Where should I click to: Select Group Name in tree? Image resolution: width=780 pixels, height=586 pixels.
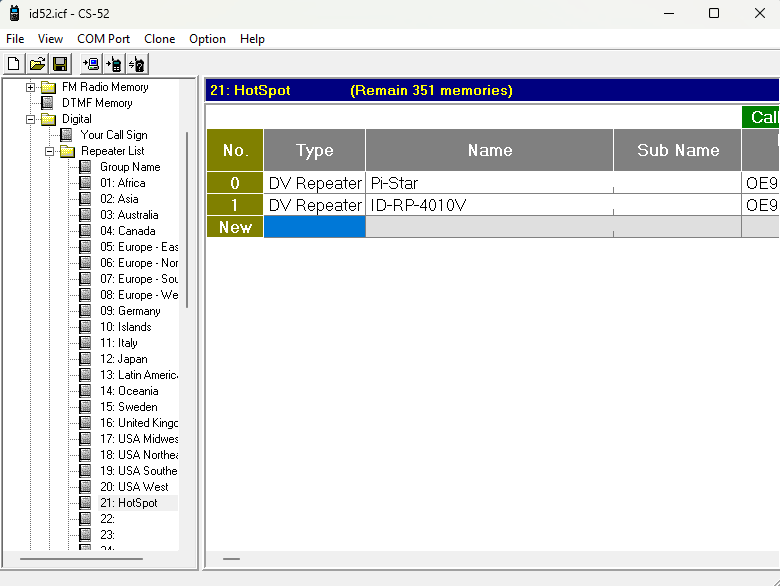click(130, 167)
